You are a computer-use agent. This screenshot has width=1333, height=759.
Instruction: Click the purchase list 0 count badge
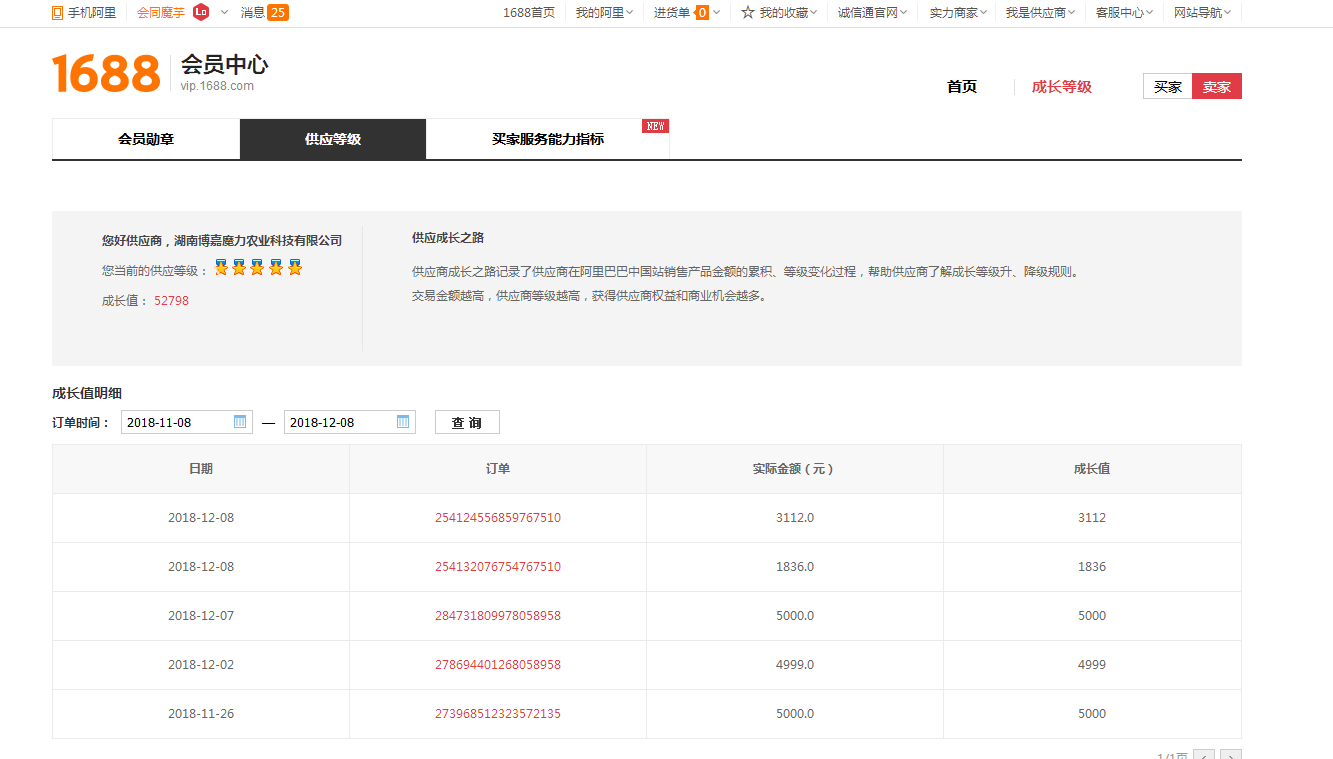point(702,13)
